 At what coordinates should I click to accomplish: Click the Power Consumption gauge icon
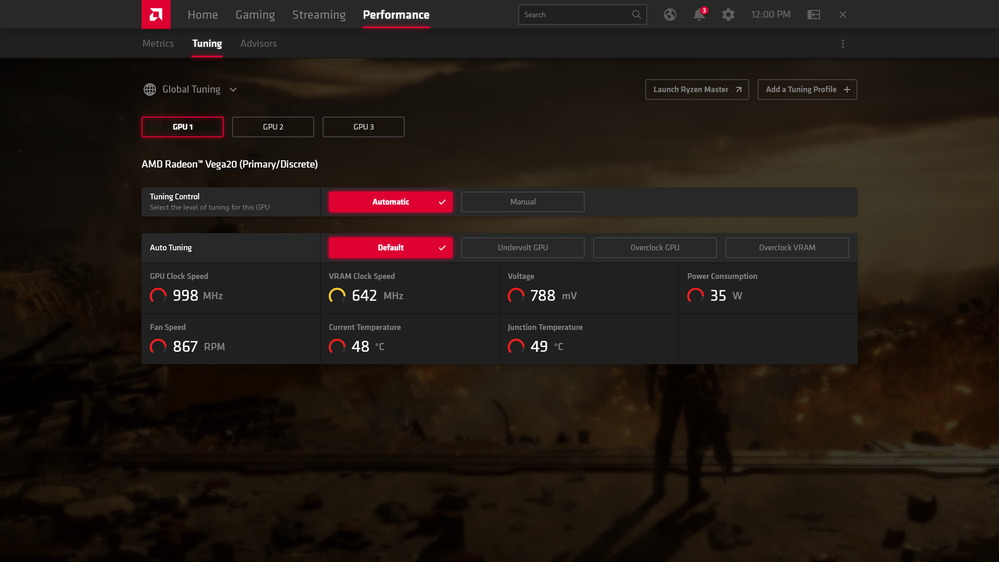696,296
